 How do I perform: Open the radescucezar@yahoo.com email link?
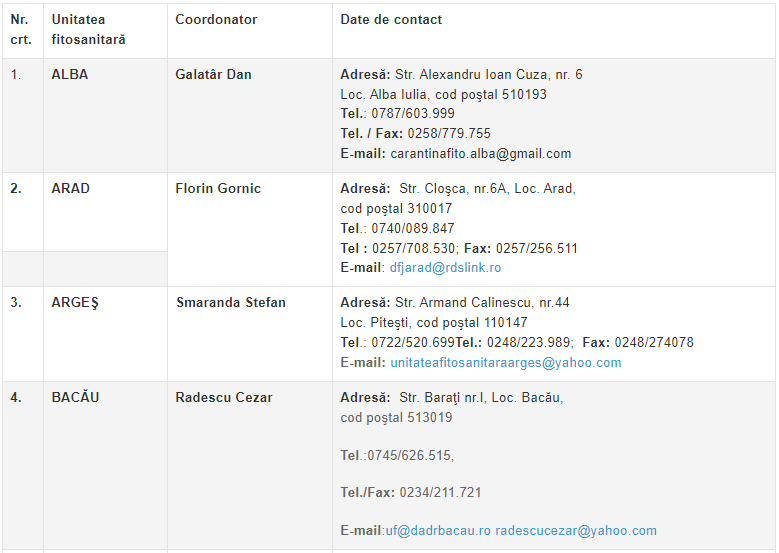click(x=576, y=531)
